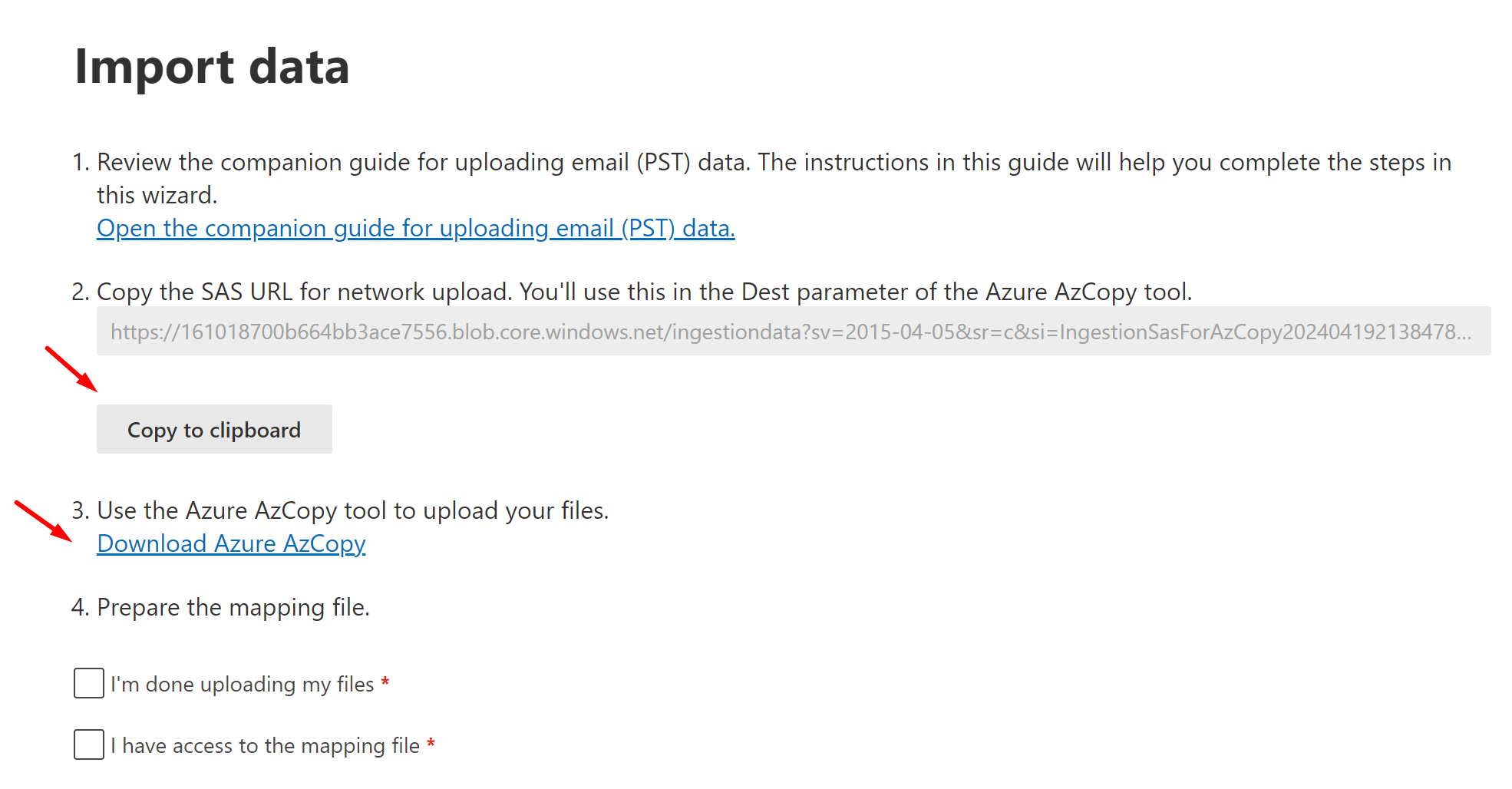Click the red arrow pointing at Copy to clipboard

(x=71, y=369)
